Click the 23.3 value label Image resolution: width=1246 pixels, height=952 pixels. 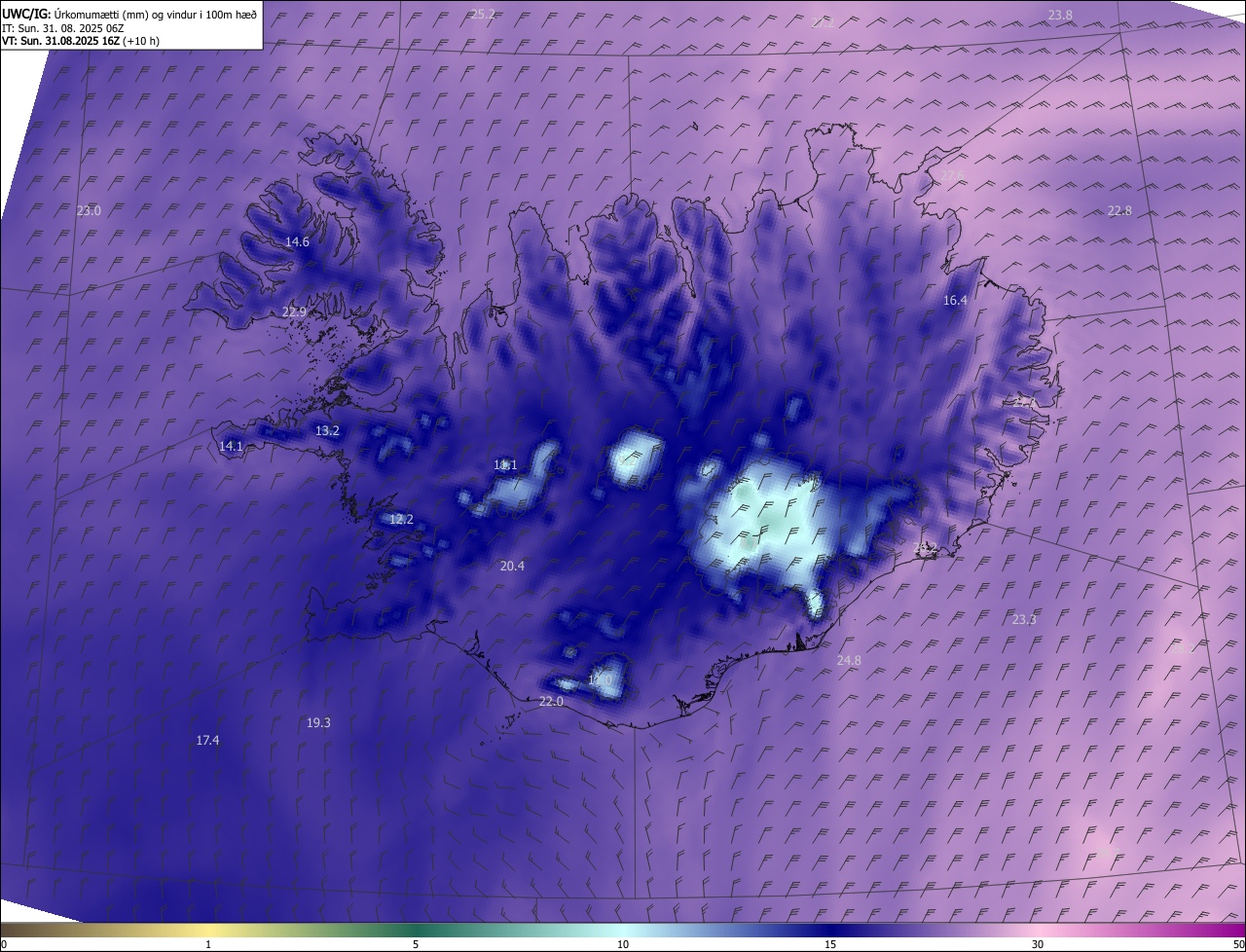point(1024,620)
